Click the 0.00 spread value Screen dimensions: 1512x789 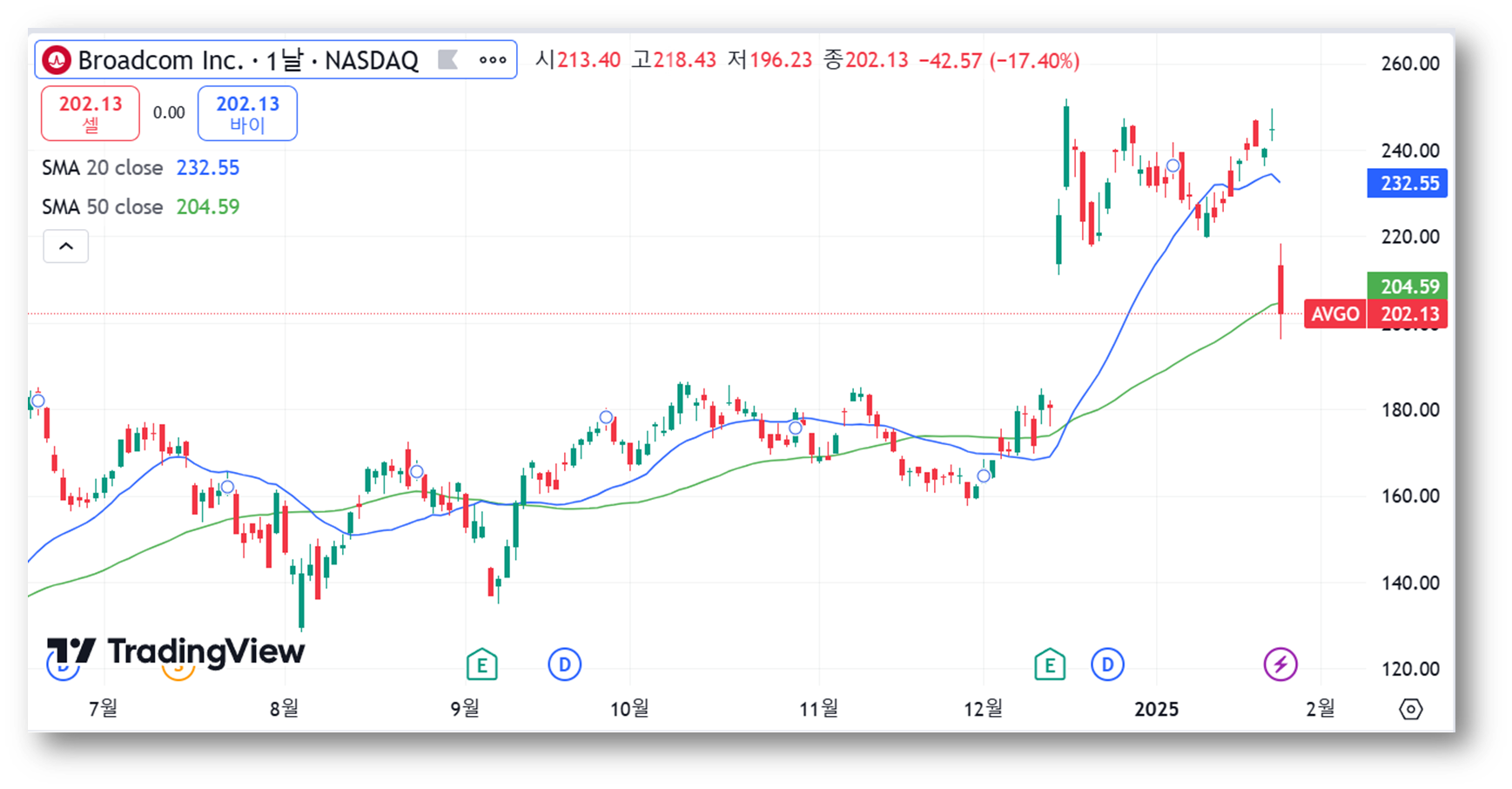click(x=169, y=112)
